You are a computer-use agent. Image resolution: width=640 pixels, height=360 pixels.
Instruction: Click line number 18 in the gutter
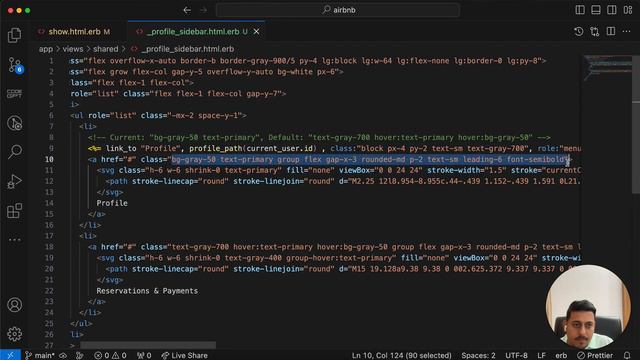49,247
